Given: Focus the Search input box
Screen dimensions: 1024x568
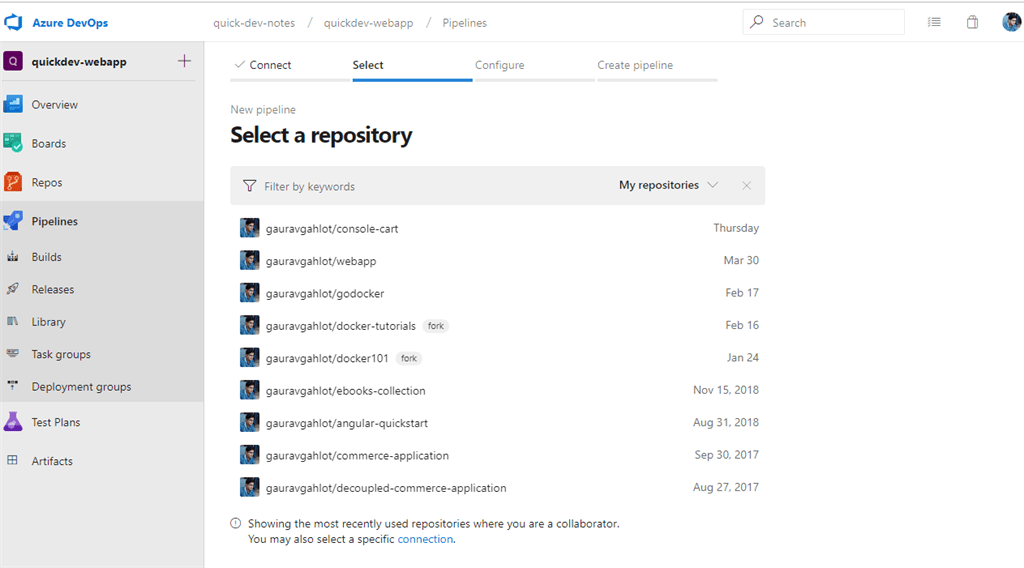Looking at the screenshot, I should [x=823, y=22].
